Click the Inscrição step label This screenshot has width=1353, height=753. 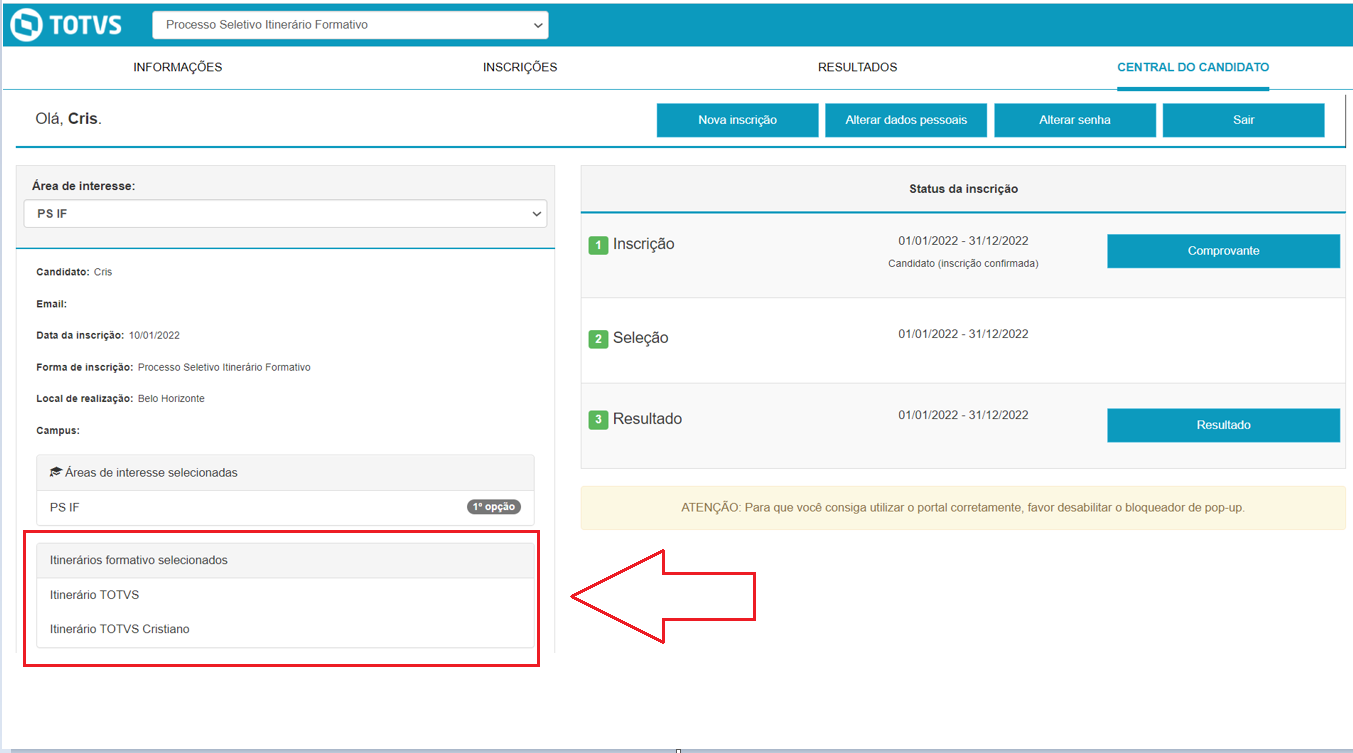pos(643,244)
